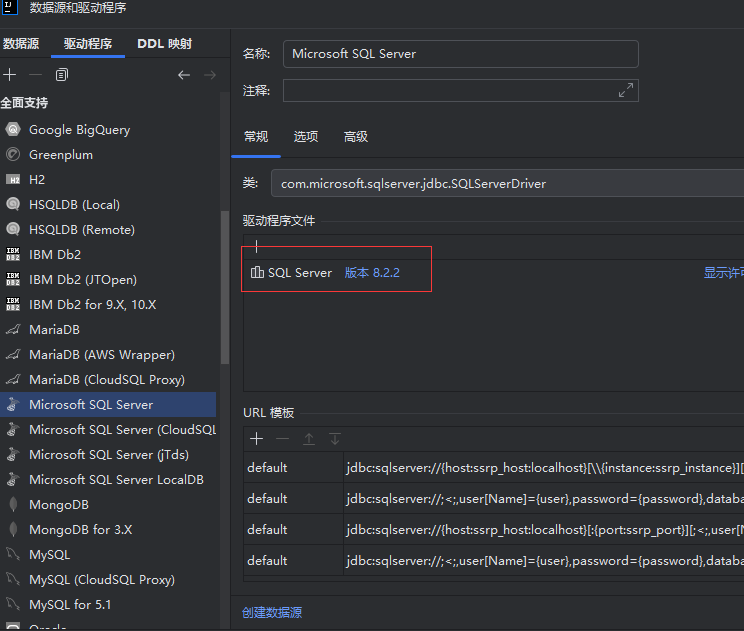Open the DDL 映射 tab
The width and height of the screenshot is (744, 631).
point(164,44)
